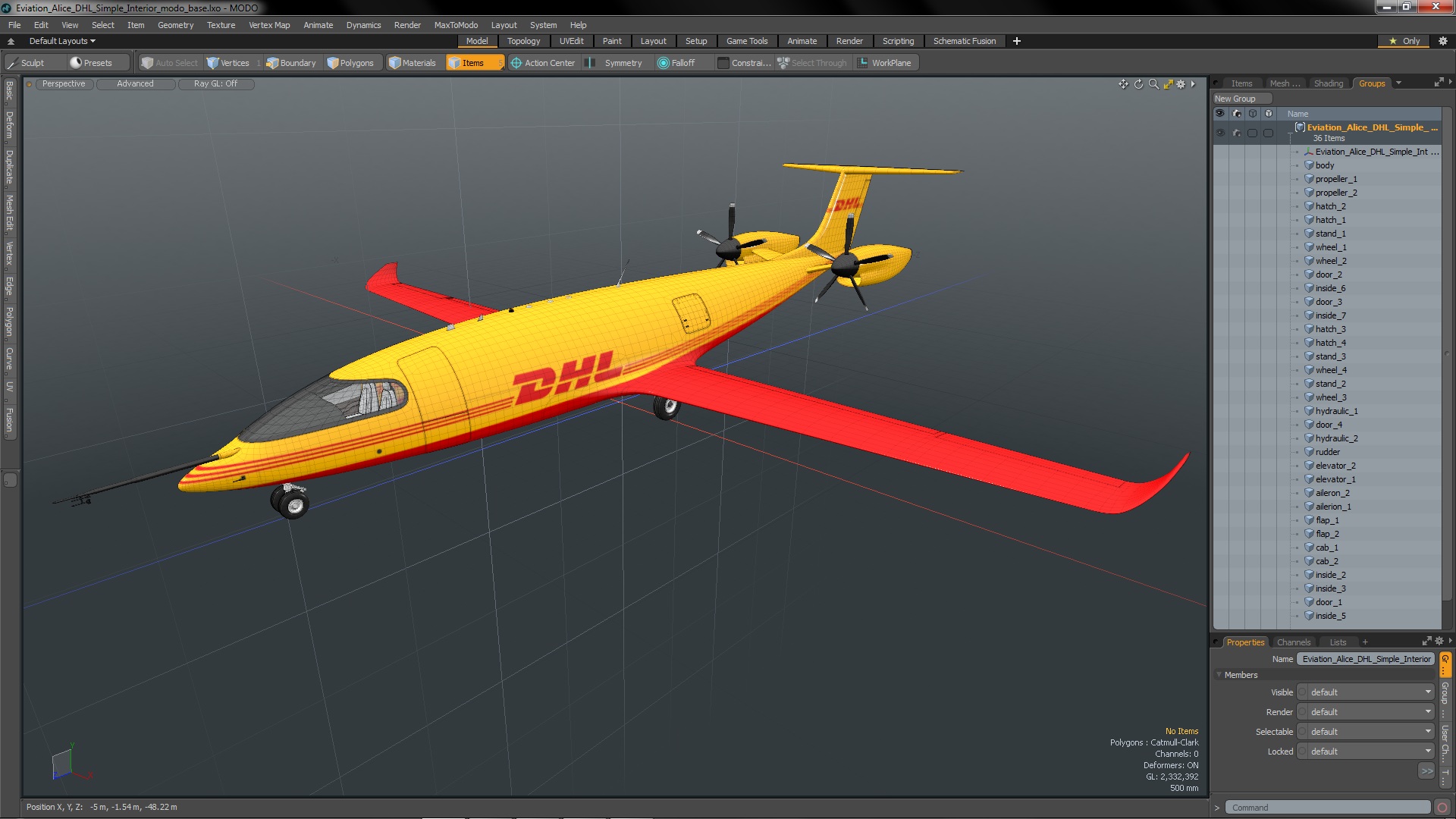Open the Vertex Map menu

pos(269,25)
